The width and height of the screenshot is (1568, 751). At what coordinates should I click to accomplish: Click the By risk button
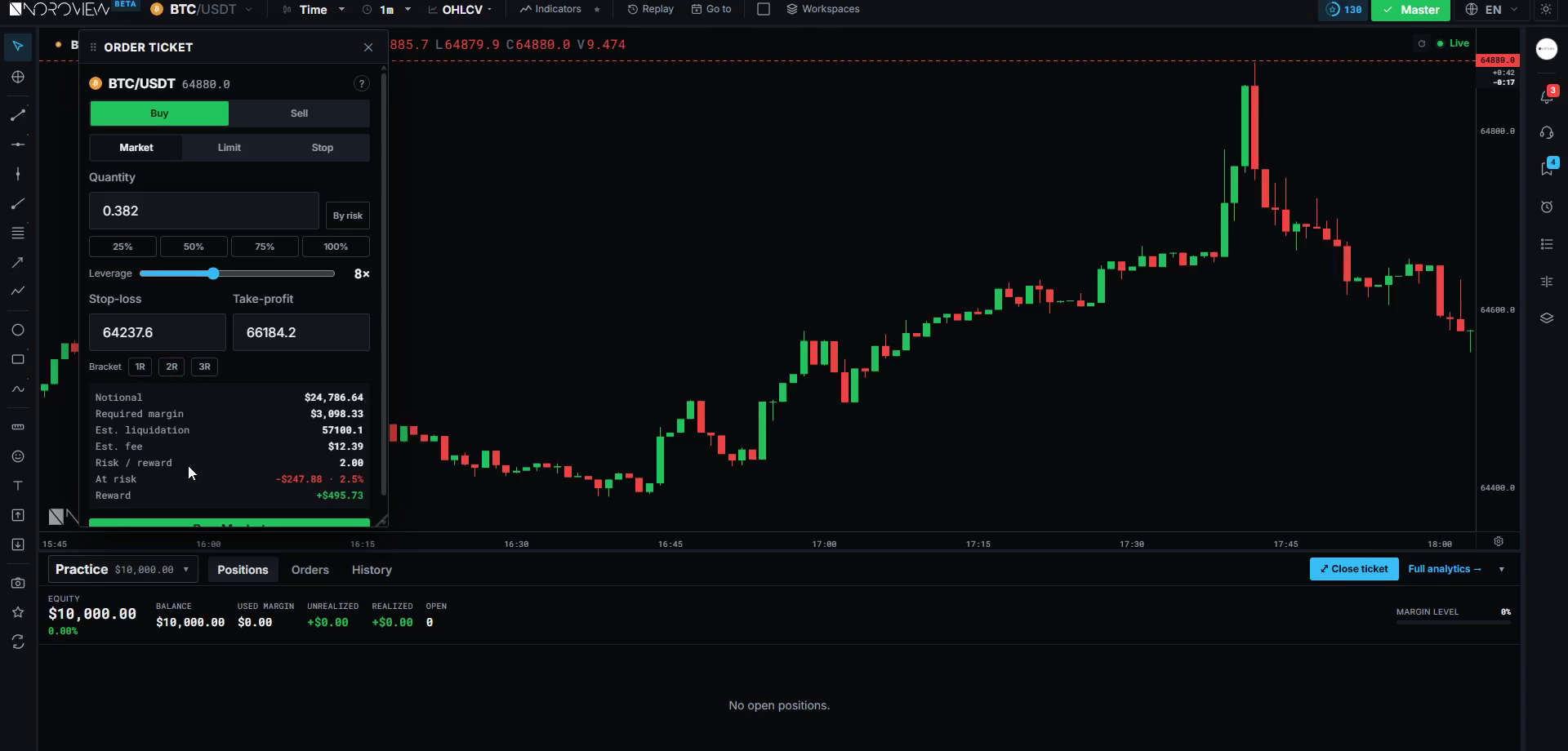(348, 216)
